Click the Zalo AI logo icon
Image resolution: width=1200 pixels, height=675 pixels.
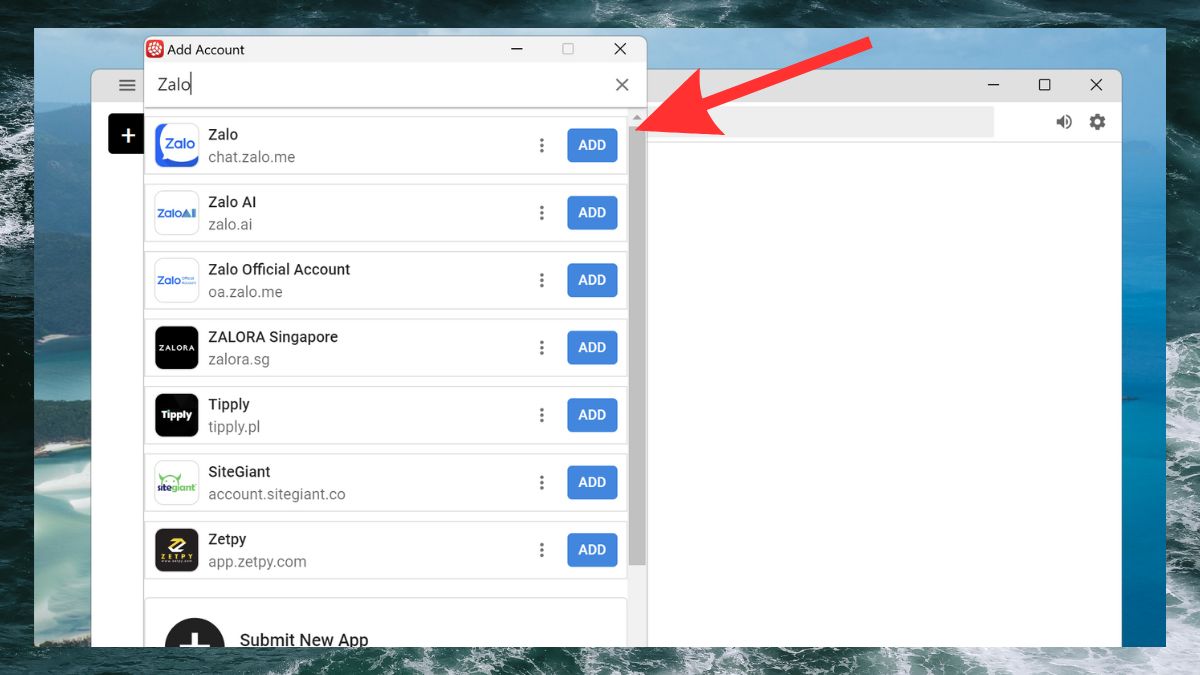pyautogui.click(x=177, y=213)
